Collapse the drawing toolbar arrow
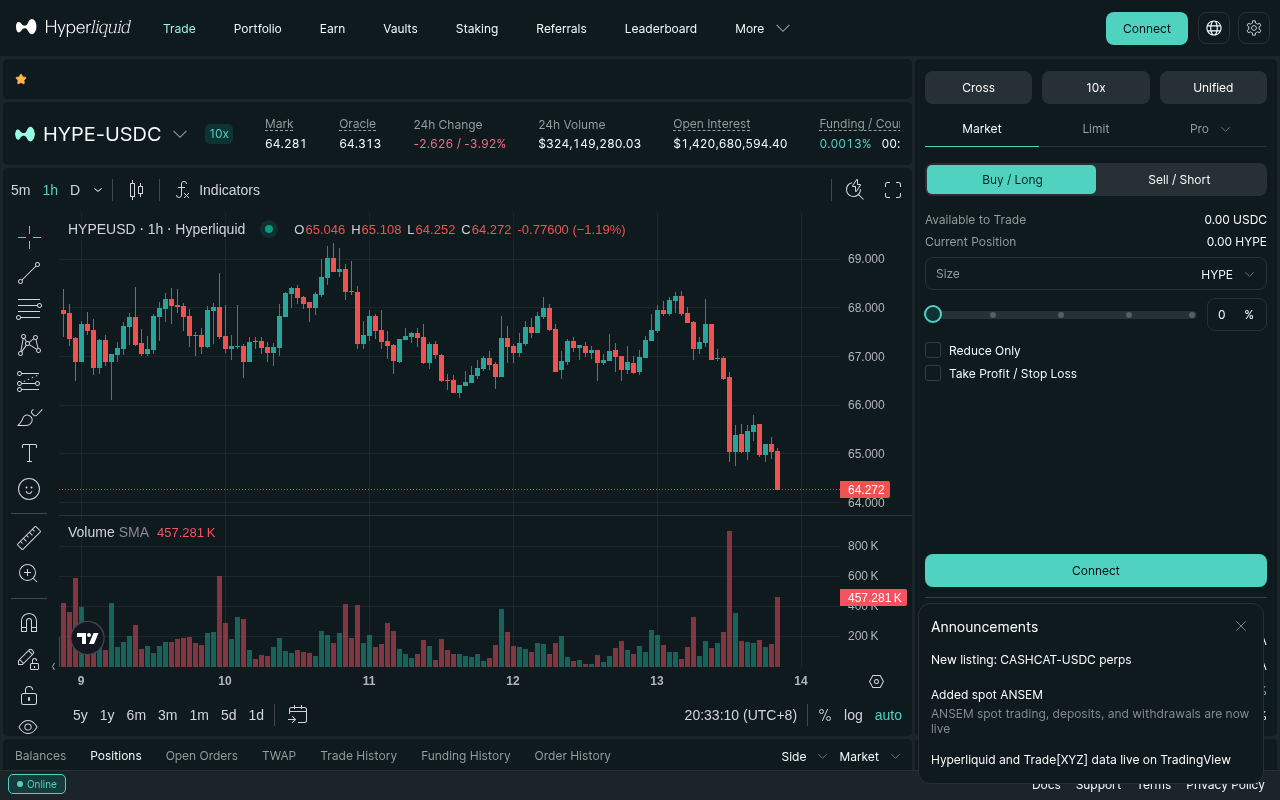 pos(54,666)
